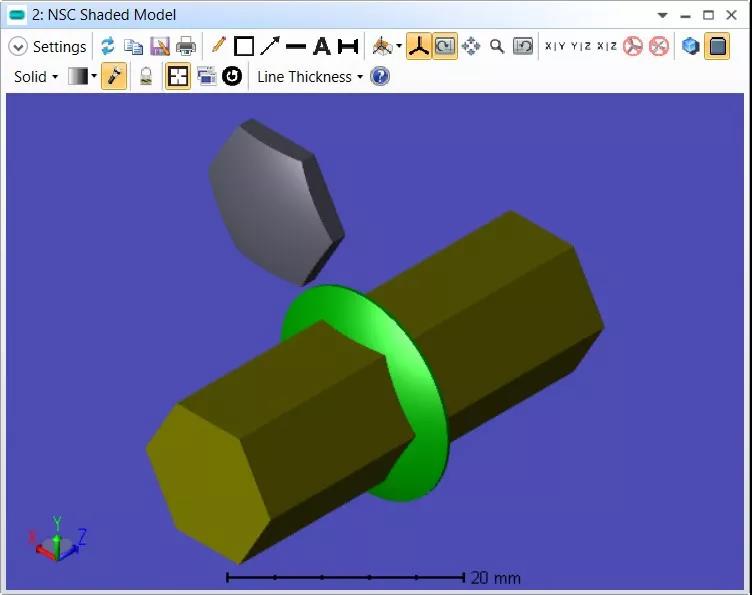
Task: Open the Line Thickness dropdown
Action: point(309,76)
